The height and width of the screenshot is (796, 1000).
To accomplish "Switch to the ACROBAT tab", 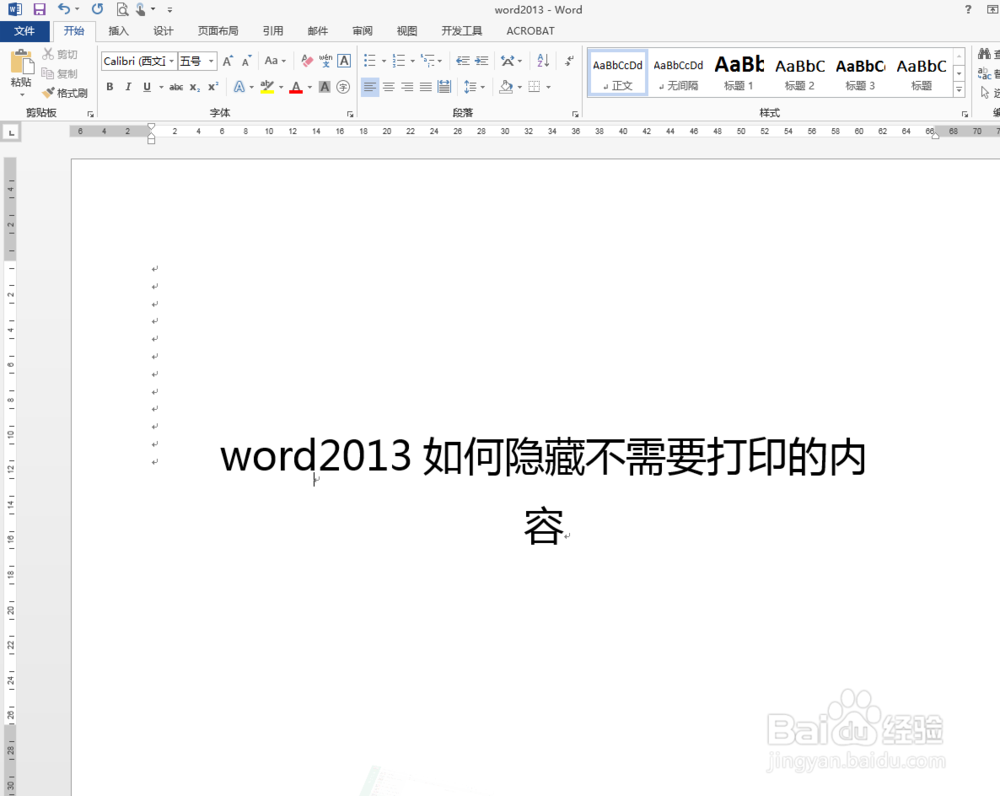I will (531, 31).
